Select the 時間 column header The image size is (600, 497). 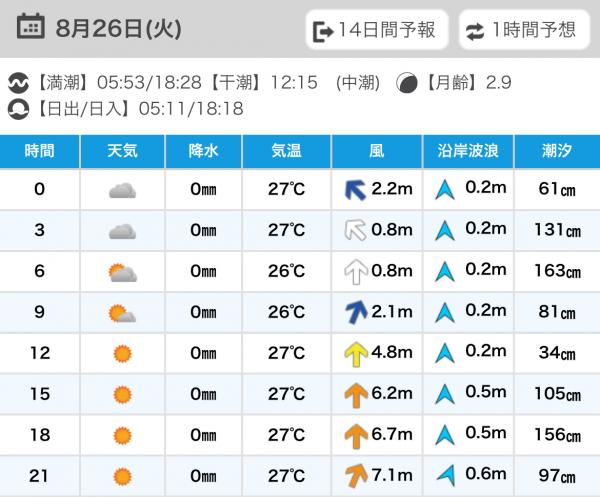pyautogui.click(x=39, y=151)
